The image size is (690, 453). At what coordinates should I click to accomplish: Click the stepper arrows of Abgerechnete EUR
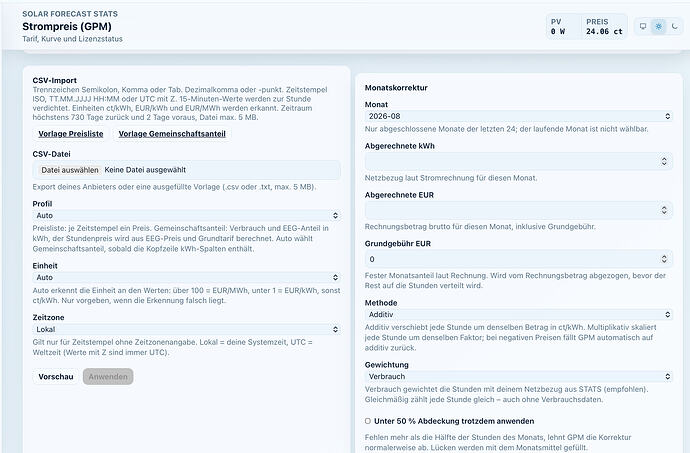click(664, 210)
